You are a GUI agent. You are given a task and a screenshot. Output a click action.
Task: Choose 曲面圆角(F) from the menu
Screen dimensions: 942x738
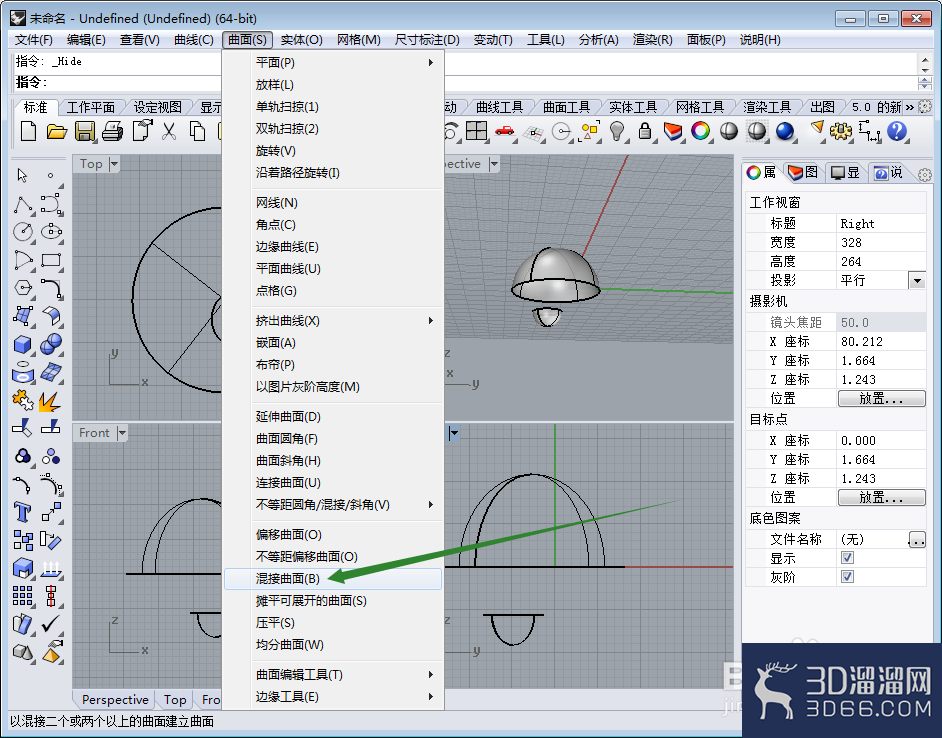pyautogui.click(x=333, y=439)
